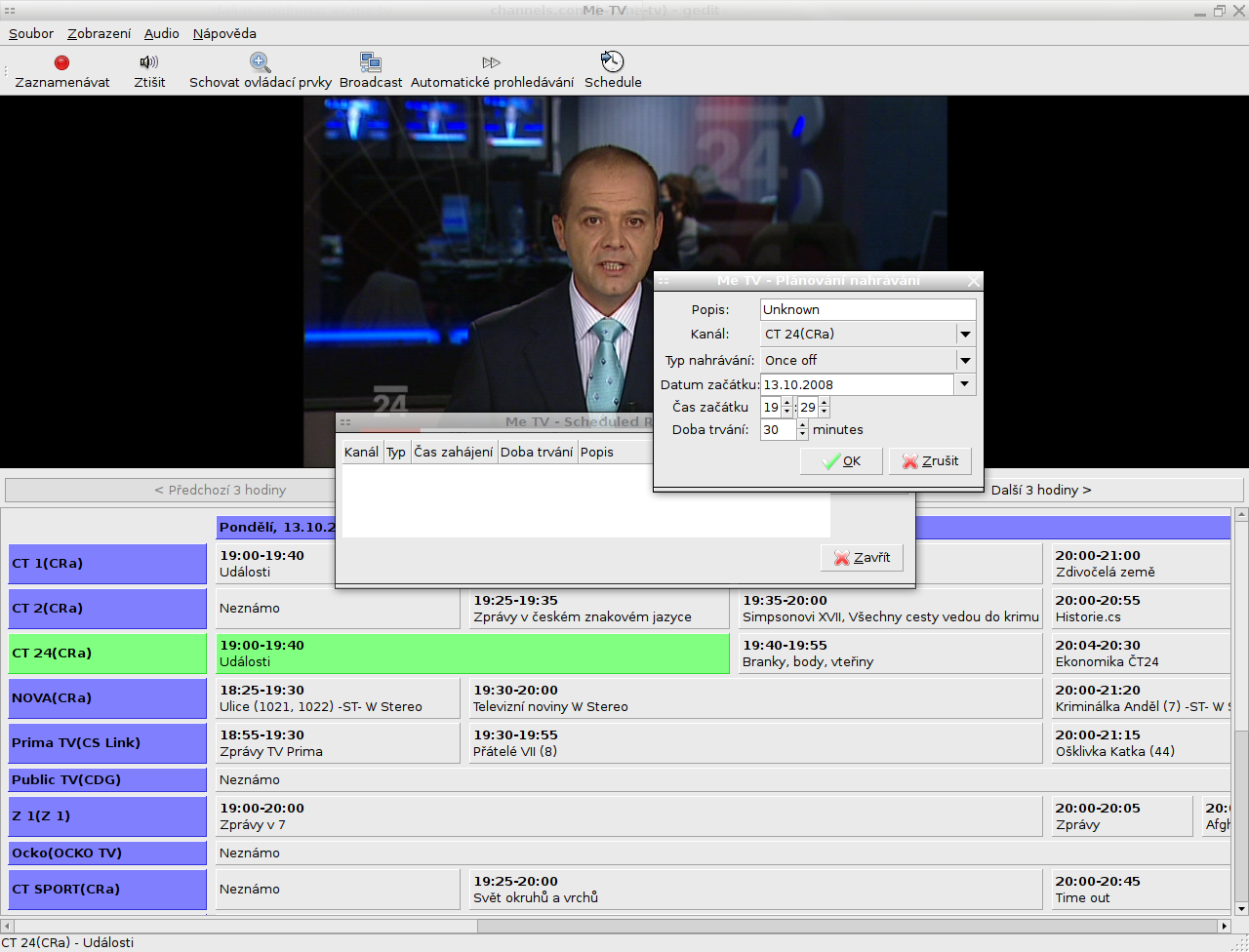This screenshot has height=952, width=1249.
Task: Increase the Doba trvání minutes value
Action: tap(802, 425)
